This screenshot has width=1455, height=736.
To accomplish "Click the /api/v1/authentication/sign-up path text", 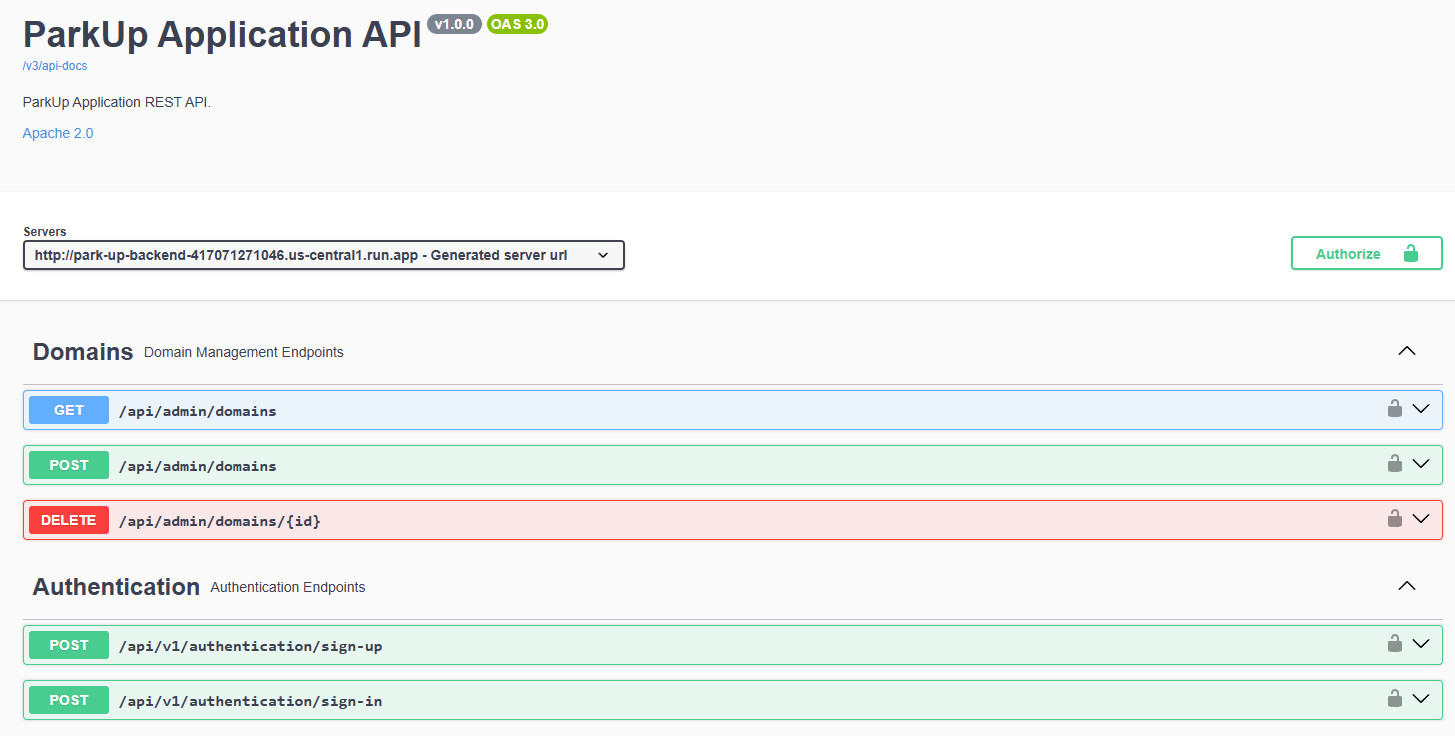I will (251, 646).
